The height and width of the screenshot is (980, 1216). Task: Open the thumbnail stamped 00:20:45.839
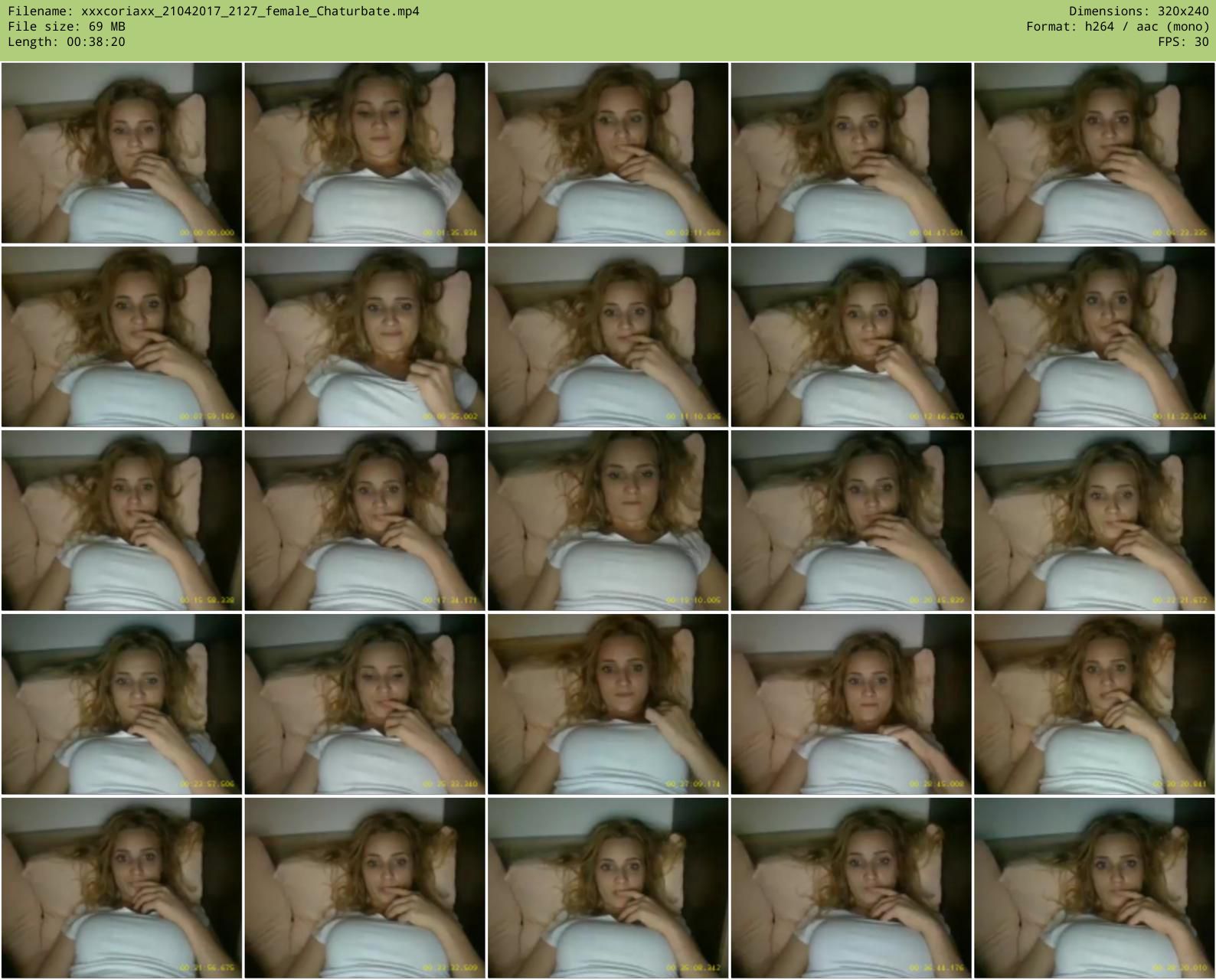click(x=852, y=521)
